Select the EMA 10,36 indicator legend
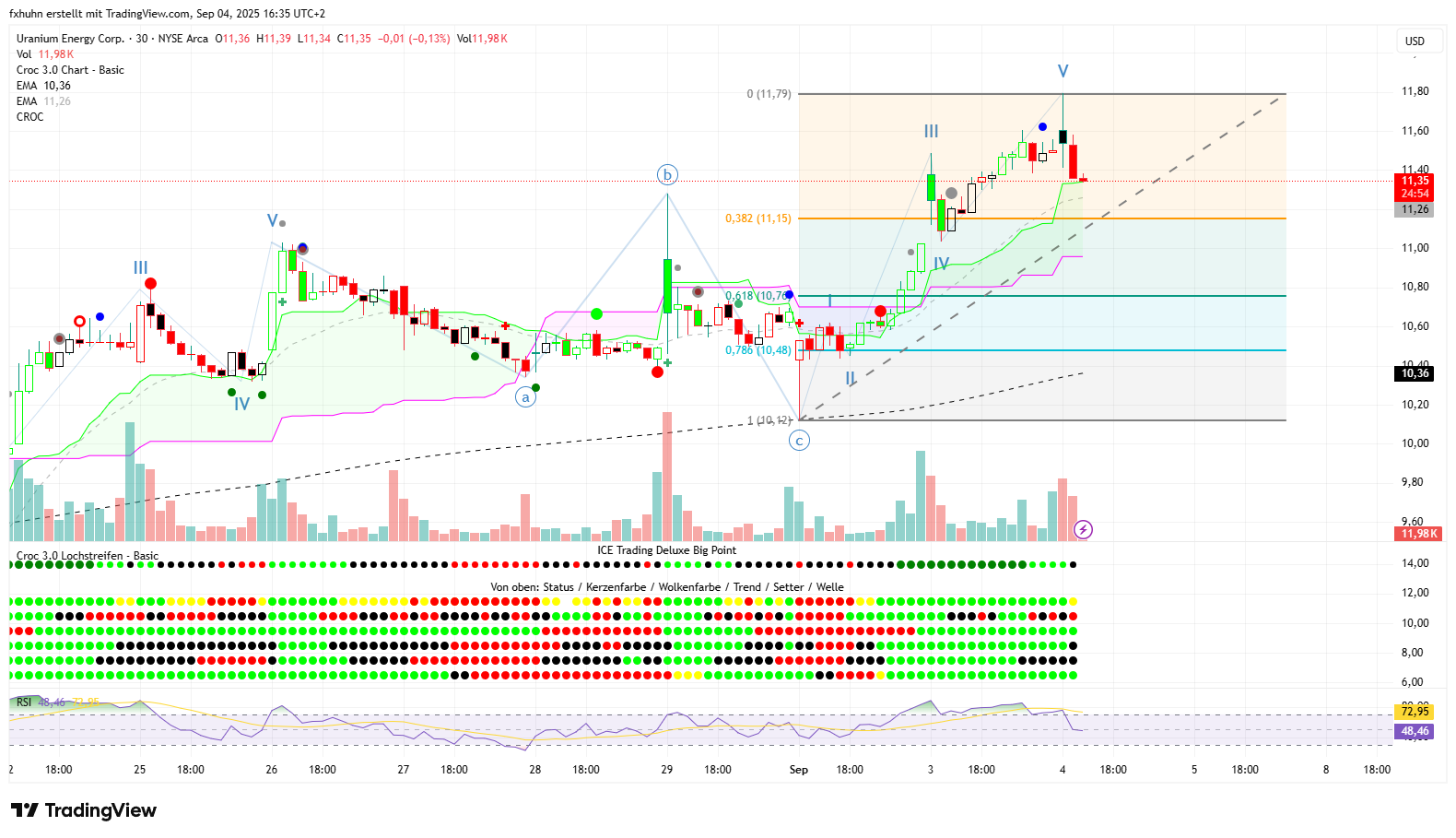1456x838 pixels. (x=43, y=86)
